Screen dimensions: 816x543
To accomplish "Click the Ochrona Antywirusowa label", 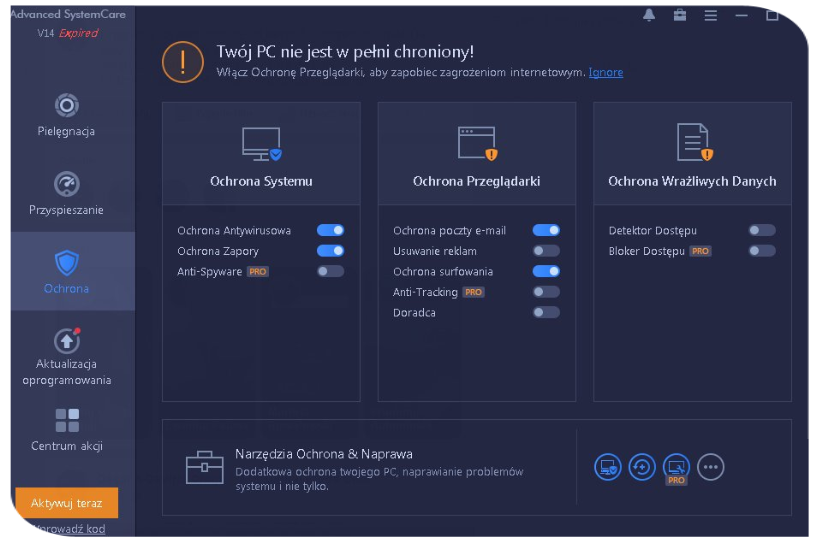I will [x=234, y=231].
